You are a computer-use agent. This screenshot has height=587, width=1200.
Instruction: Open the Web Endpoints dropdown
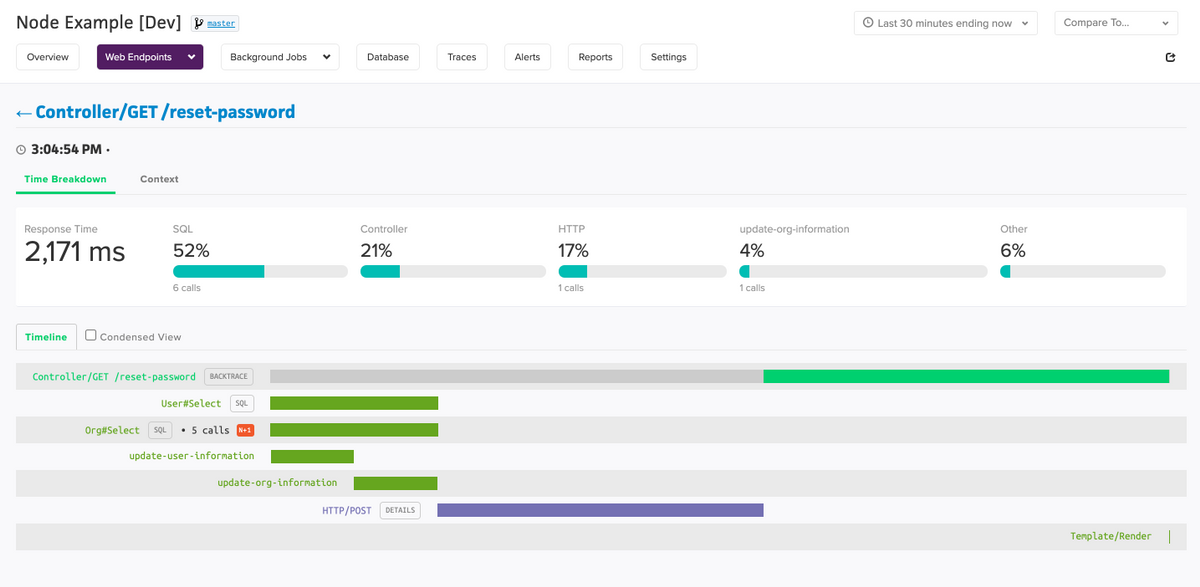(149, 57)
